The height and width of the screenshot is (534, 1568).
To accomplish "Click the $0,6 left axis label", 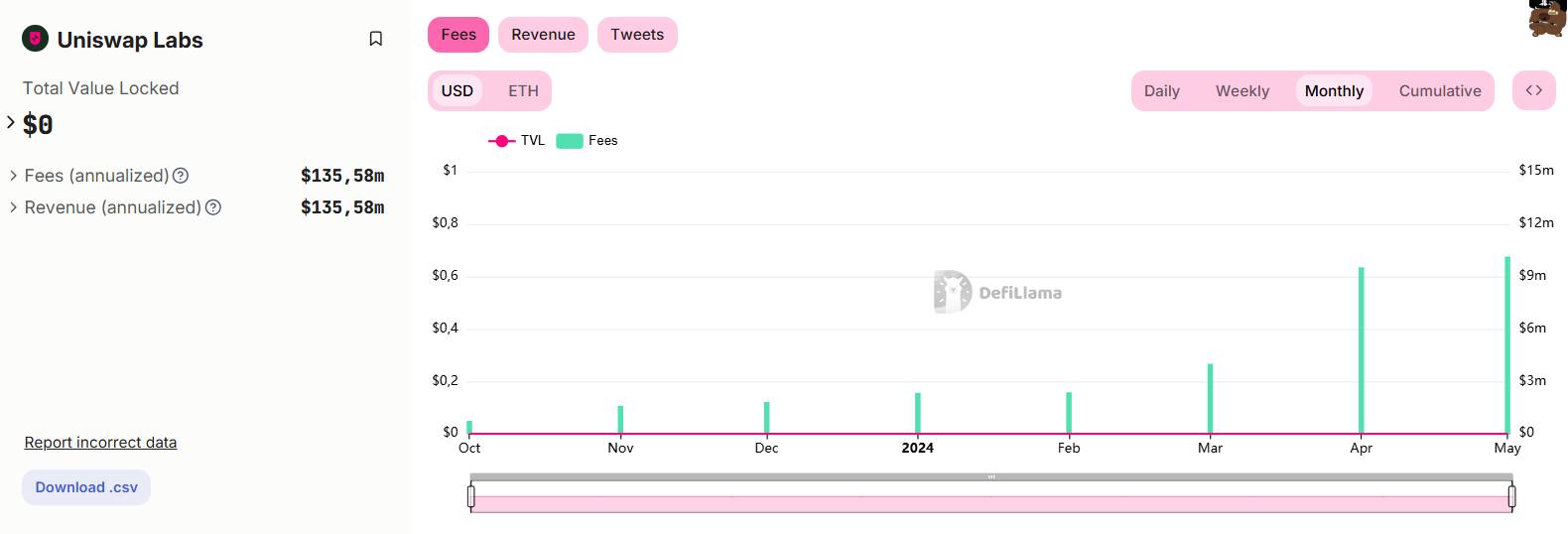I will [446, 275].
